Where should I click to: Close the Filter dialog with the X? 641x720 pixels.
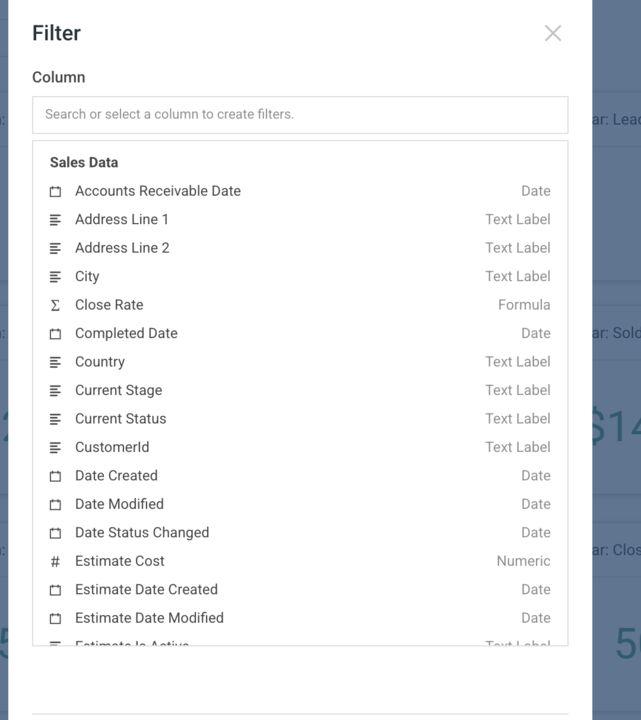[553, 33]
